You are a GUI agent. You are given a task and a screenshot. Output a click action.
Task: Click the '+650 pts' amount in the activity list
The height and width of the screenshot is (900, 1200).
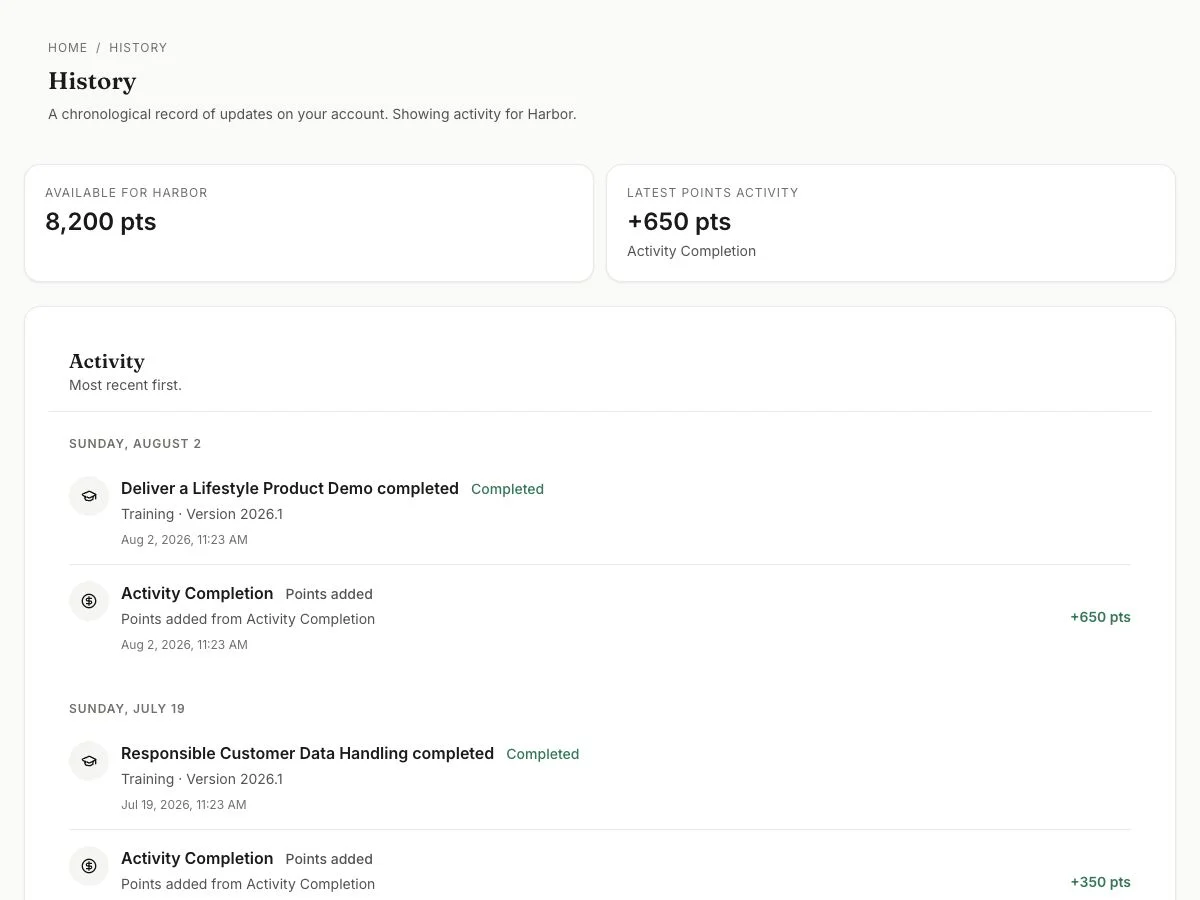point(1100,617)
